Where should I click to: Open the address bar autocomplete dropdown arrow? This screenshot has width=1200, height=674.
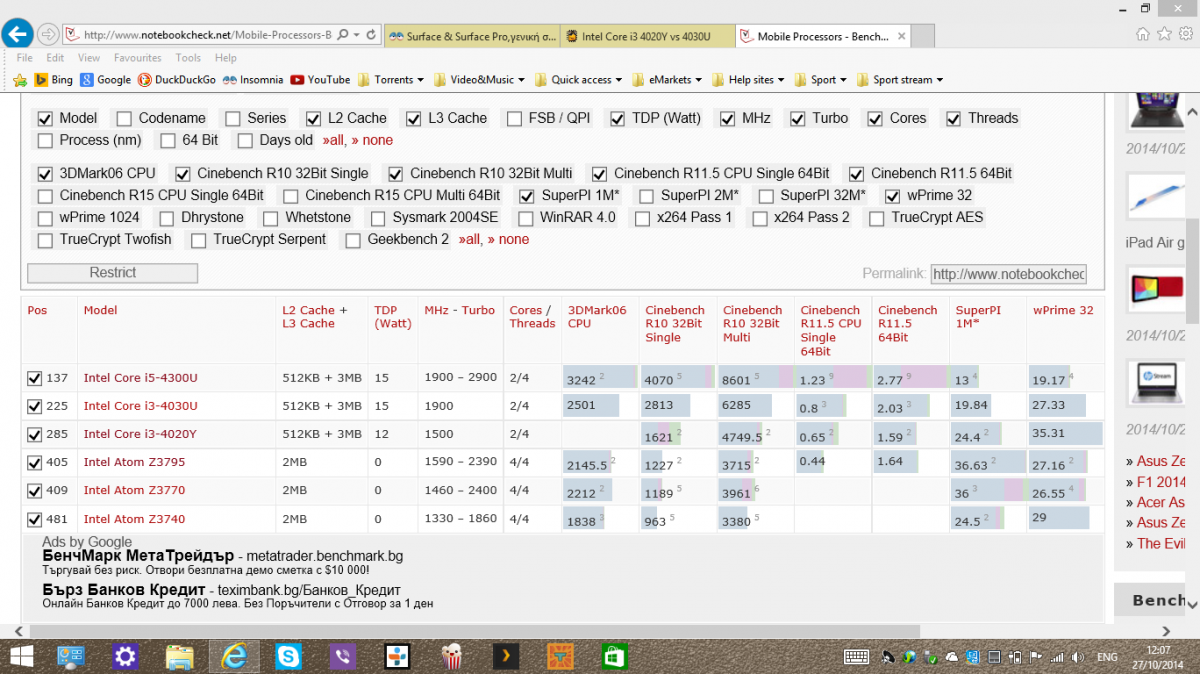(x=358, y=35)
